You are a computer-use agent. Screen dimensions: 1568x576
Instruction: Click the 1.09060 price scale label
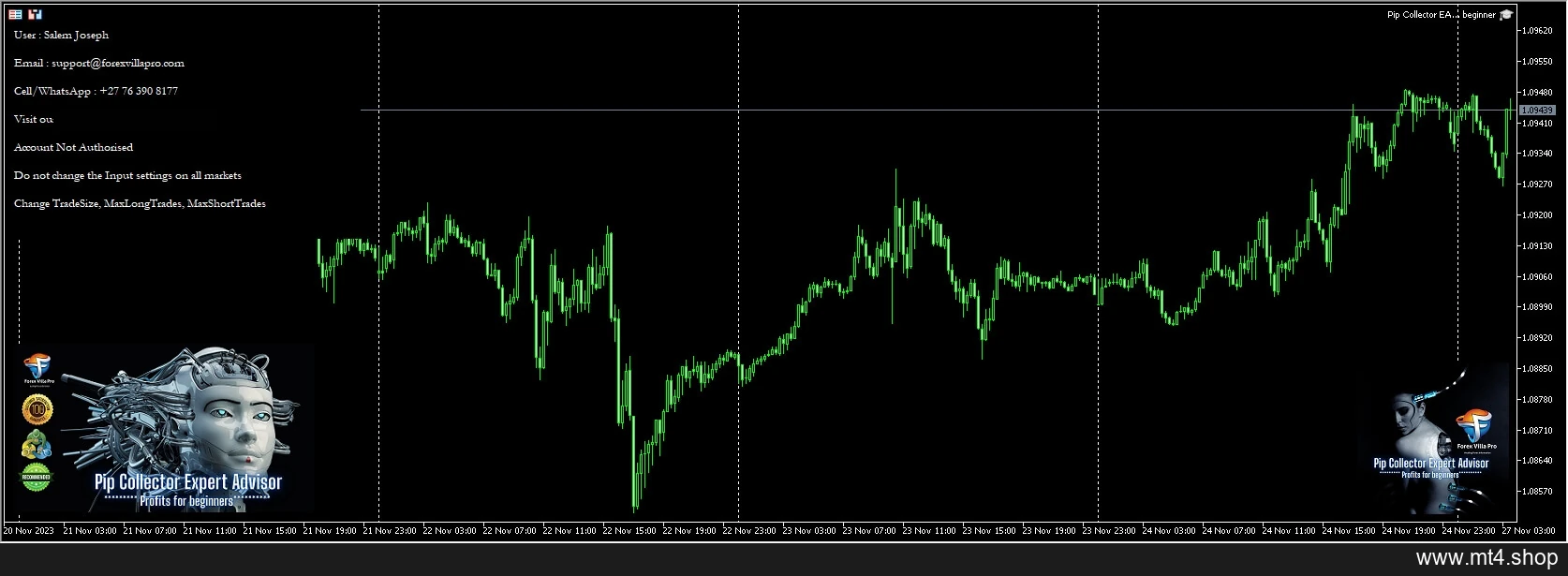tap(1538, 277)
